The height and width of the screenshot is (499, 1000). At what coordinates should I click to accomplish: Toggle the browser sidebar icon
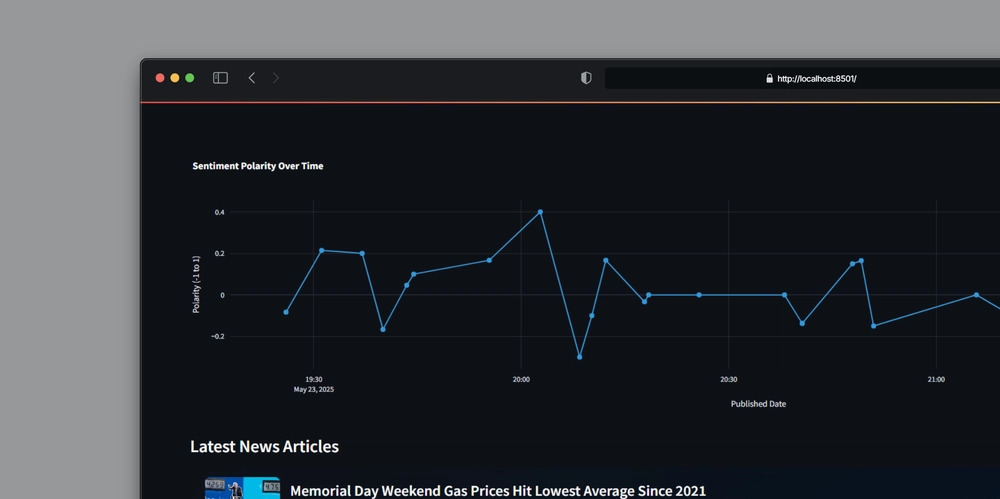tap(220, 78)
